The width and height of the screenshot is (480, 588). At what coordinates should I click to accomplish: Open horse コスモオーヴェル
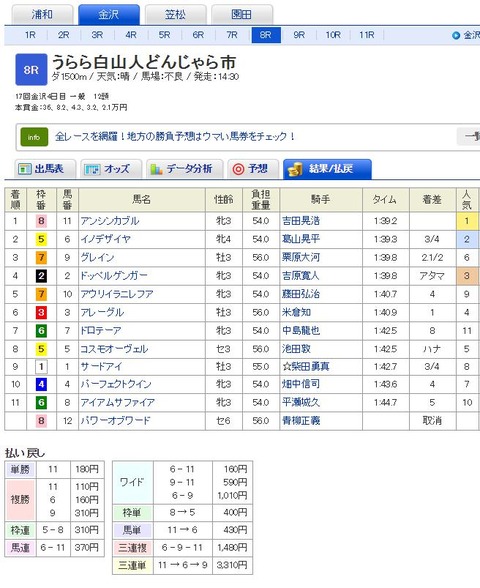[114, 349]
